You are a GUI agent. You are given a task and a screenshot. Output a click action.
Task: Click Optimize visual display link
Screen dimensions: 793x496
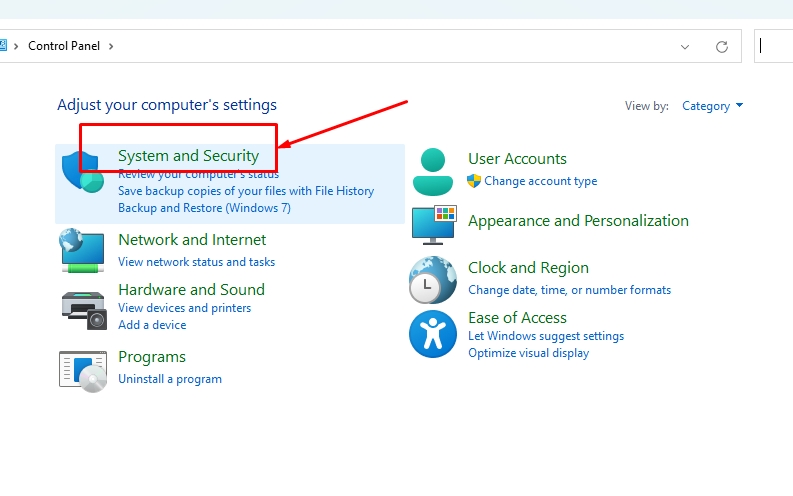(x=528, y=353)
